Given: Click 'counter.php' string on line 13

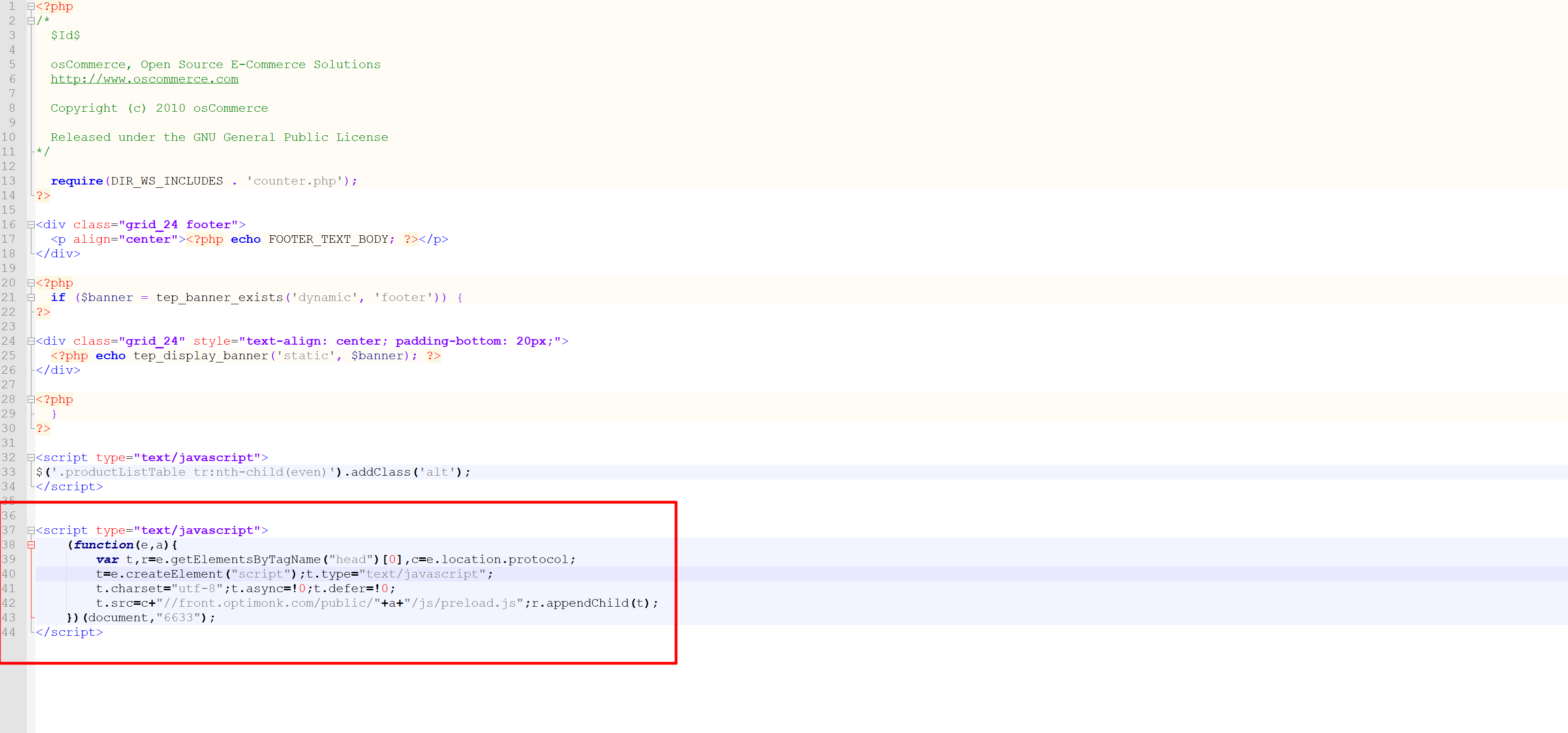Looking at the screenshot, I should (295, 181).
